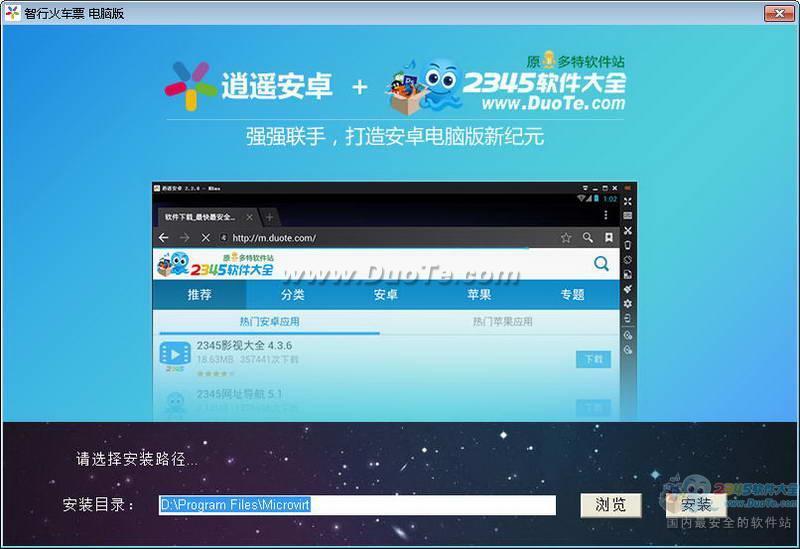
Task: Switch to the 安卓 tab
Action: (x=385, y=295)
